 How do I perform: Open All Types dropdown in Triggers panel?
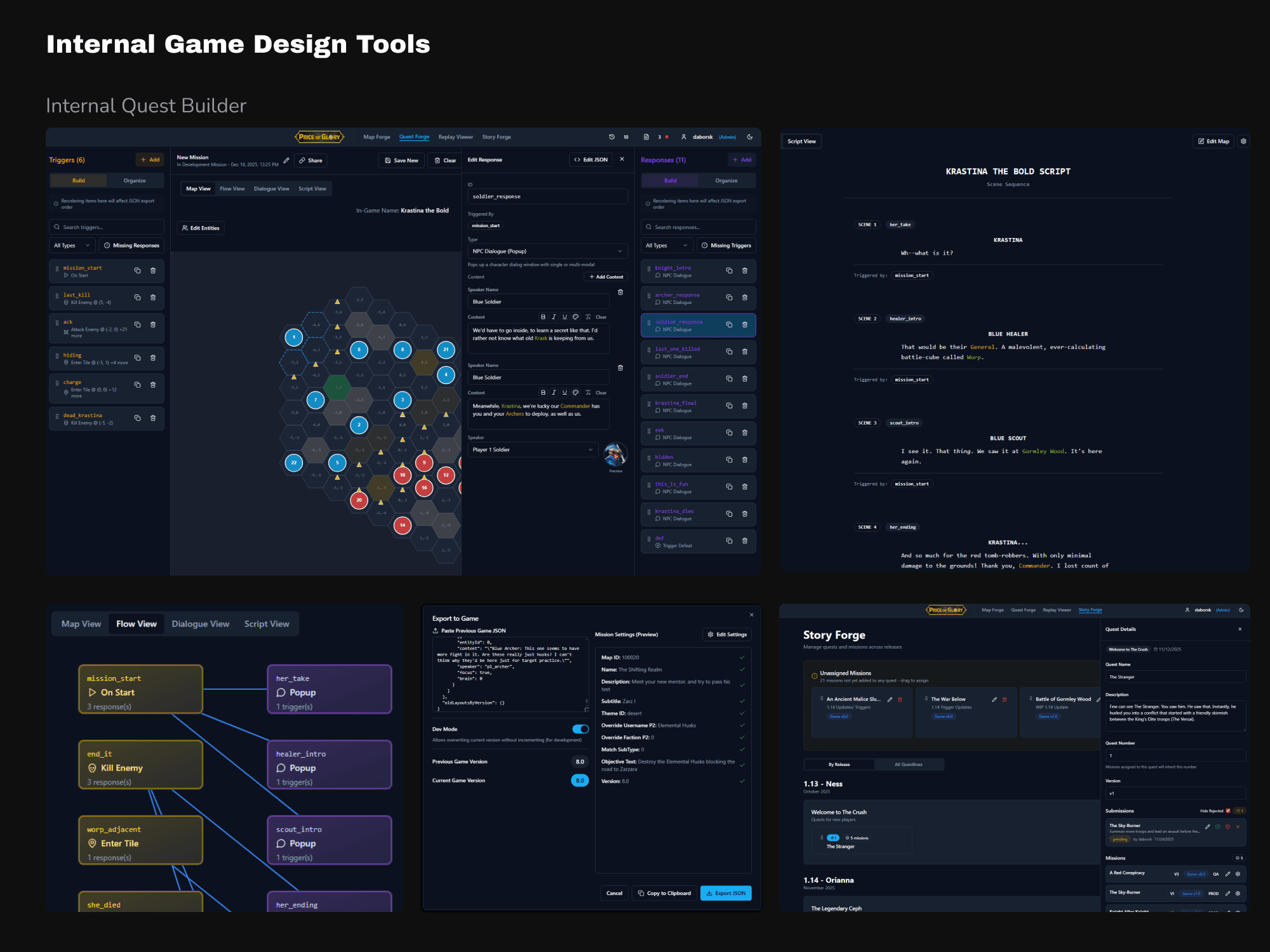(x=72, y=246)
